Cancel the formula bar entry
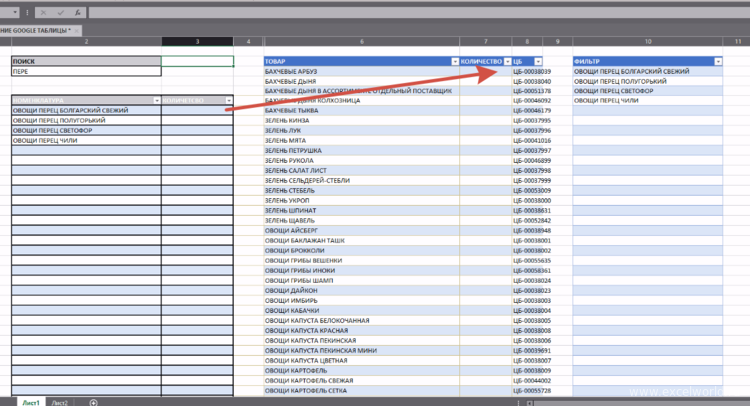The height and width of the screenshot is (406, 750). pyautogui.click(x=43, y=12)
